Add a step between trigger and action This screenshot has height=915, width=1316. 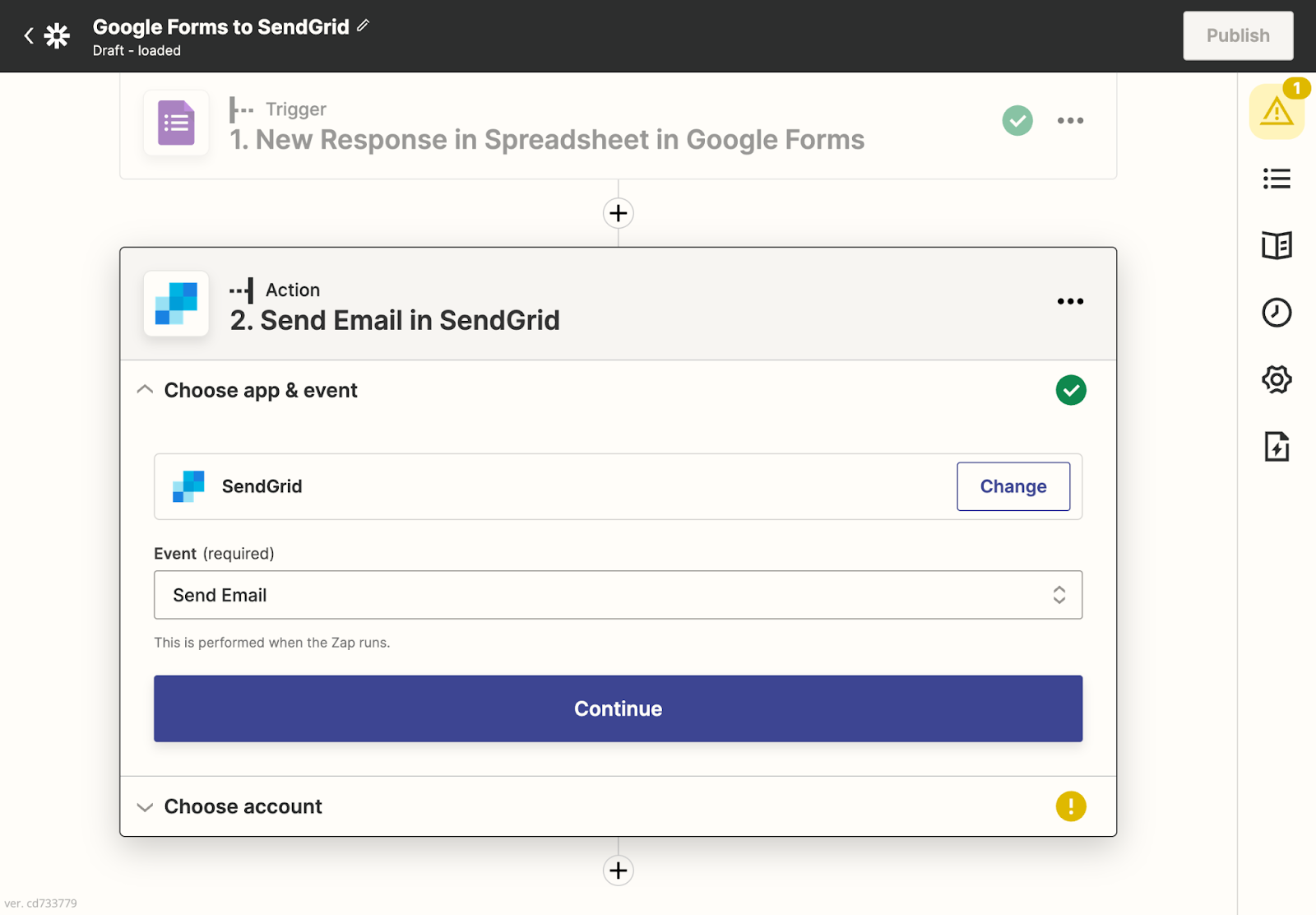click(x=619, y=213)
